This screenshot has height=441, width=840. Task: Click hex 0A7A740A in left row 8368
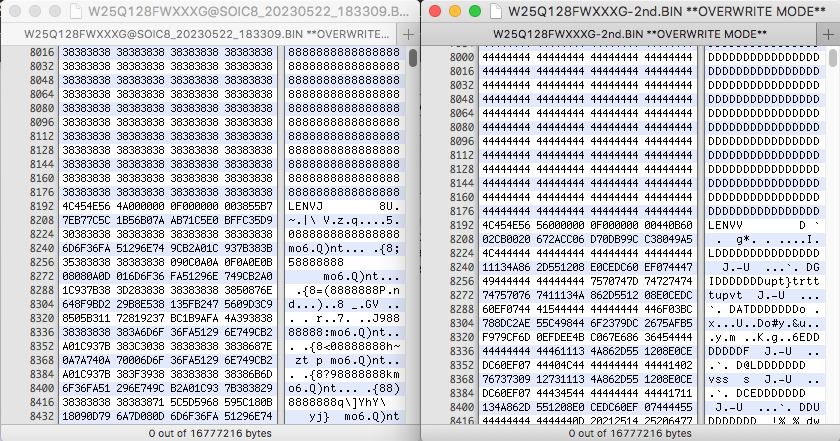click(87, 360)
